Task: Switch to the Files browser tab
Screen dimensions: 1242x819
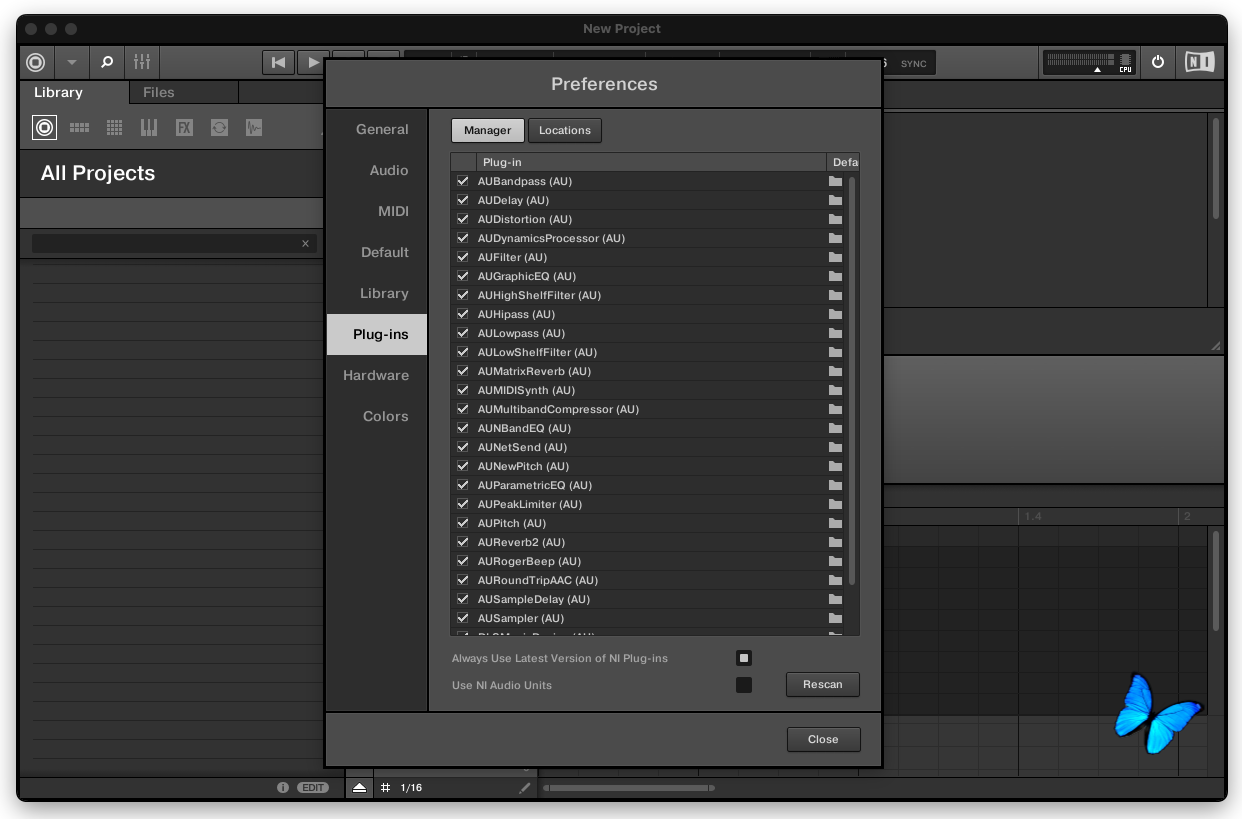Action: (159, 92)
